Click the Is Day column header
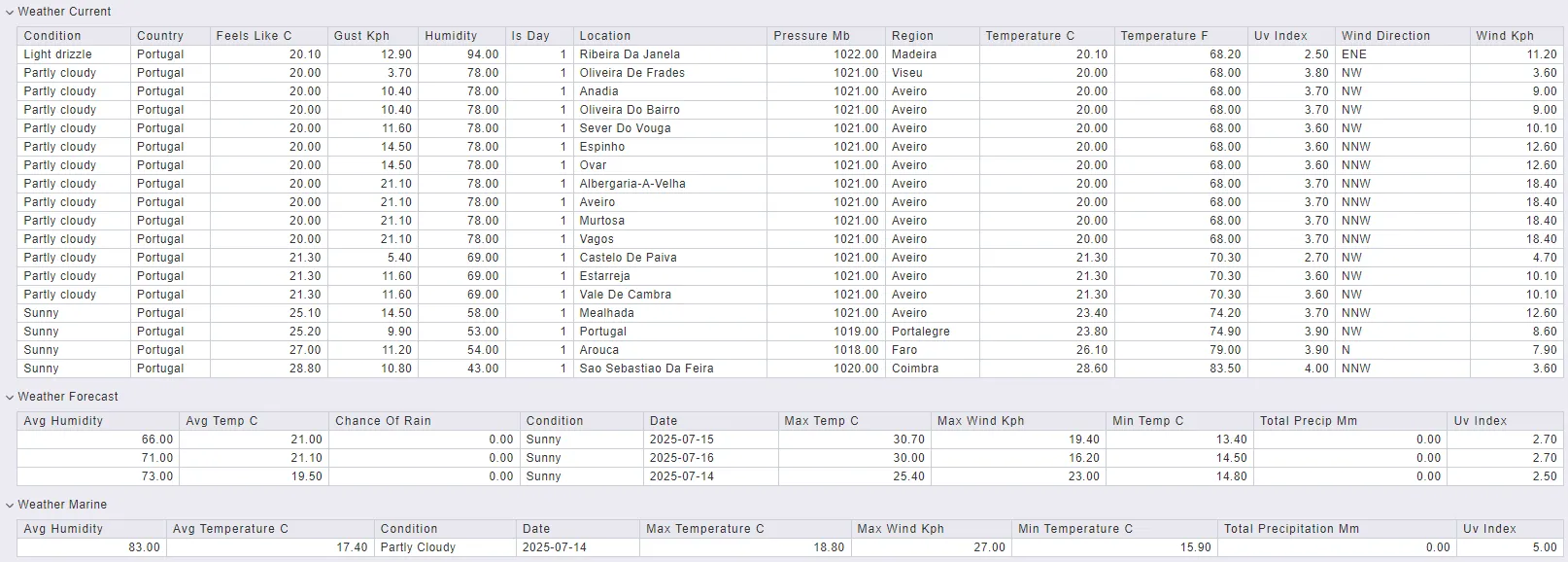 coord(539,36)
